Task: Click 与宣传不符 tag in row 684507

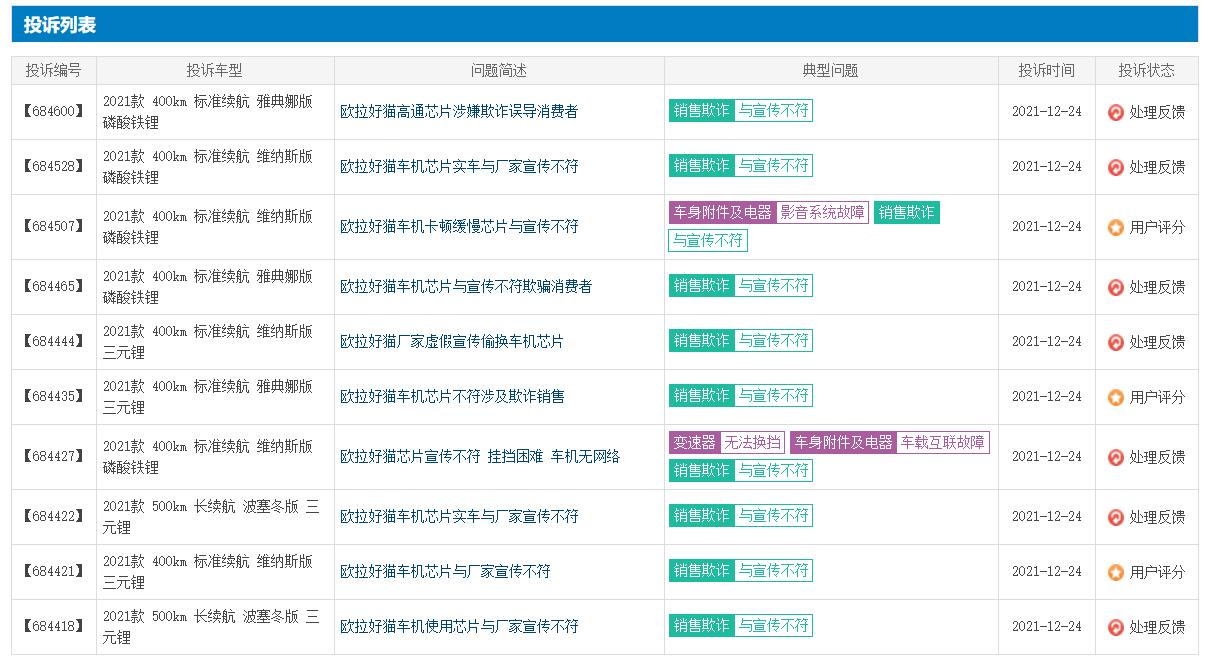Action: [x=708, y=241]
